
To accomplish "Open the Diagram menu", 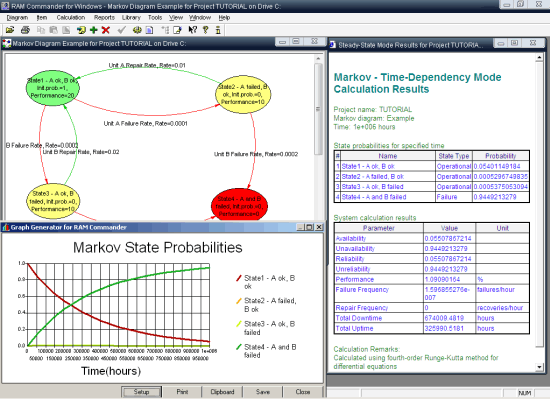I will pyautogui.click(x=17, y=18).
